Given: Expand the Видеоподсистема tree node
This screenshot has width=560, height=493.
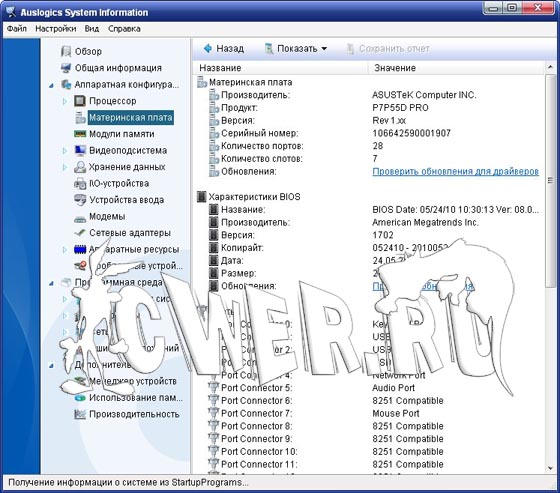Looking at the screenshot, I should click(x=65, y=151).
